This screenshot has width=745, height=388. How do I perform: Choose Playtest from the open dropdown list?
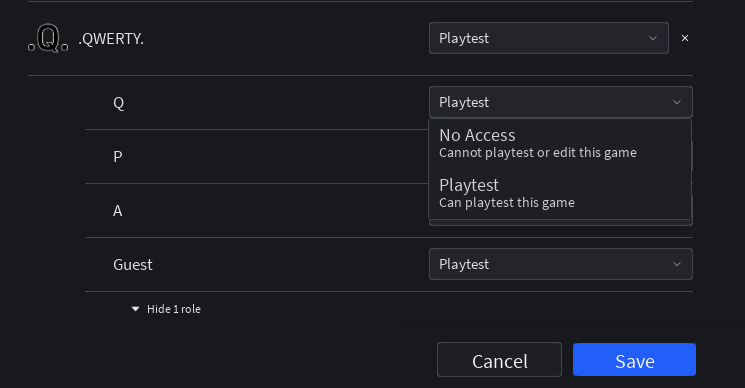pos(560,193)
